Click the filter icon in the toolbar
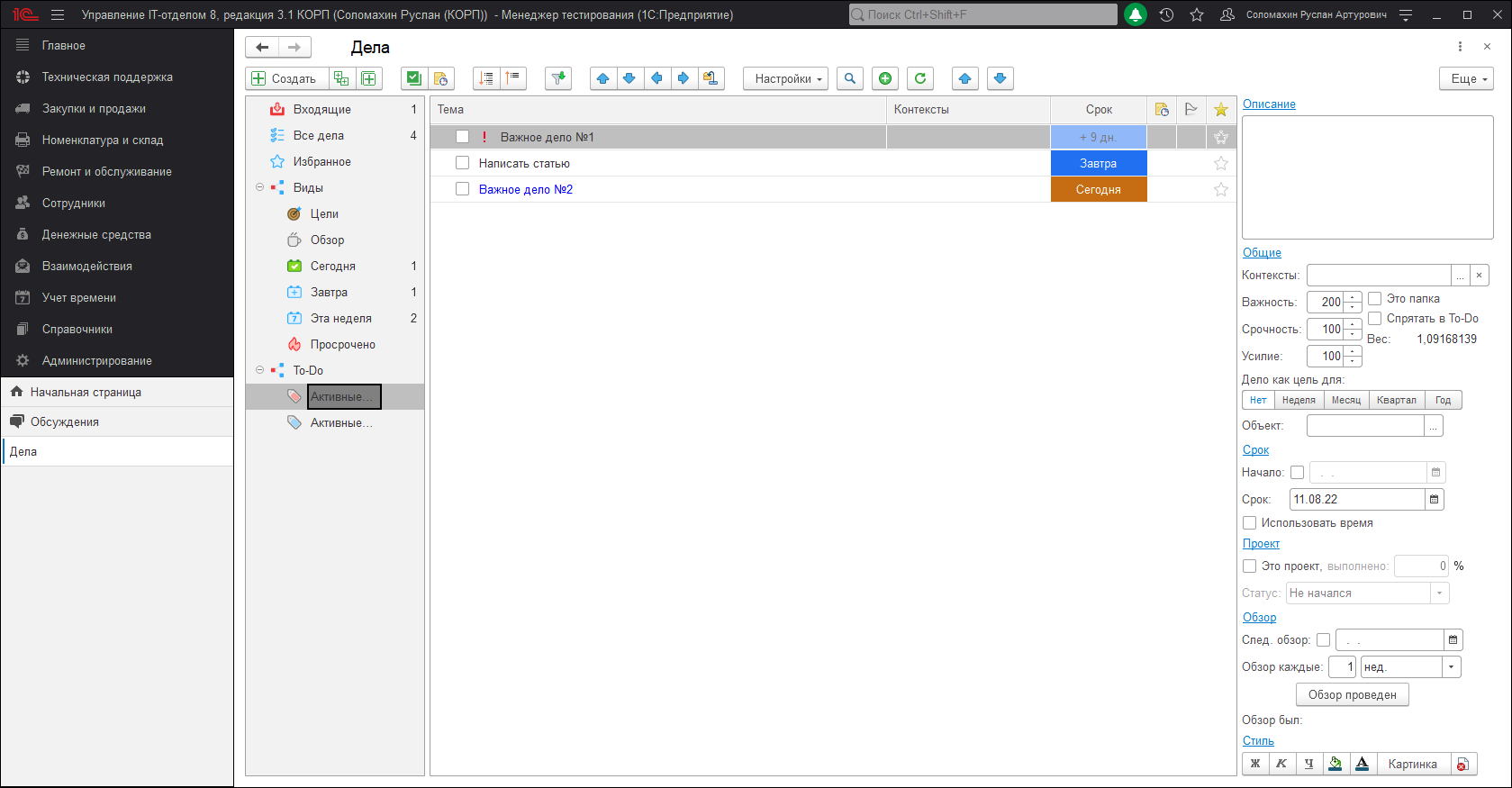Viewport: 1512px width, 788px height. 558,78
